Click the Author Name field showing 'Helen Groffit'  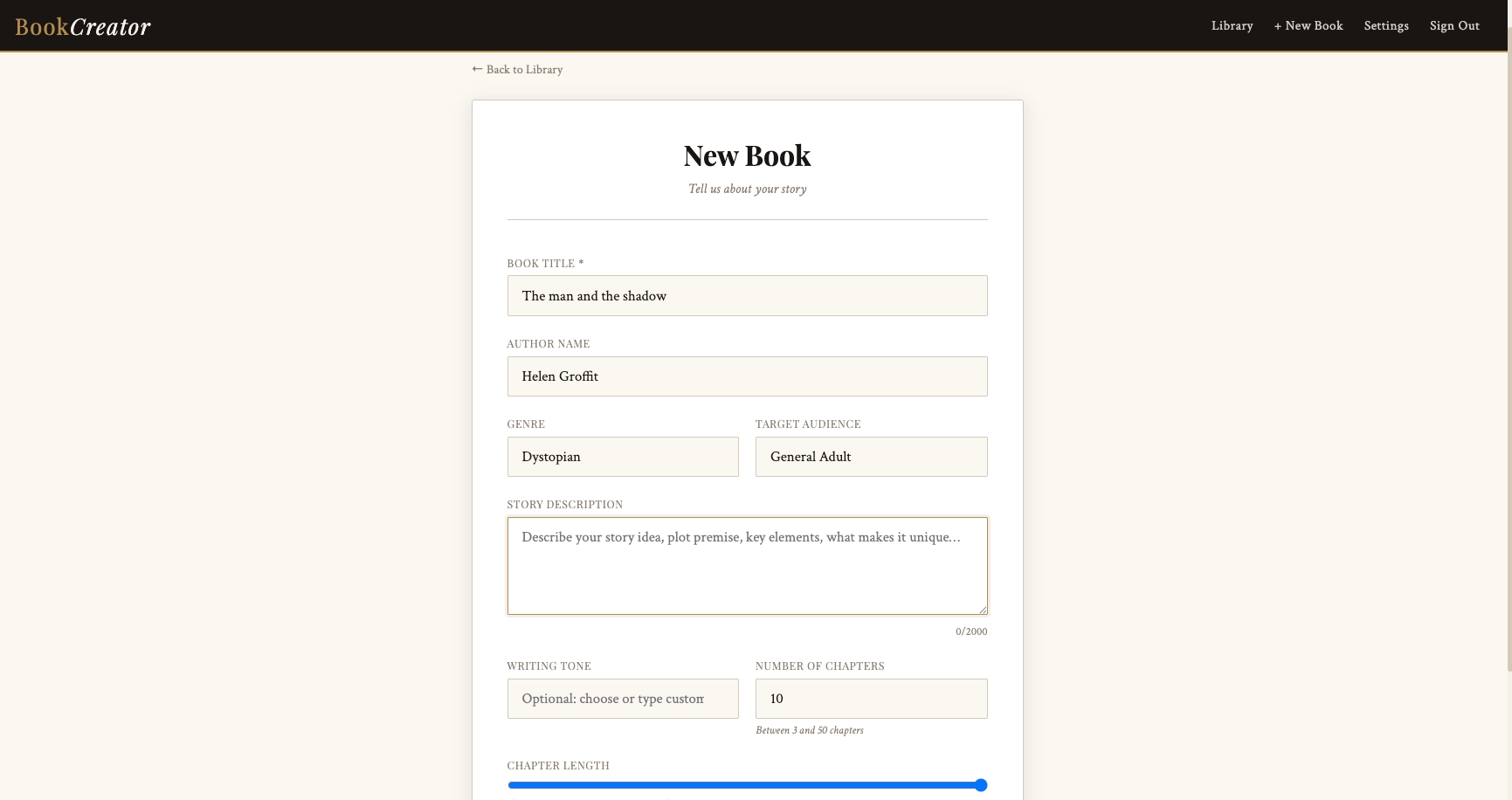(x=747, y=376)
